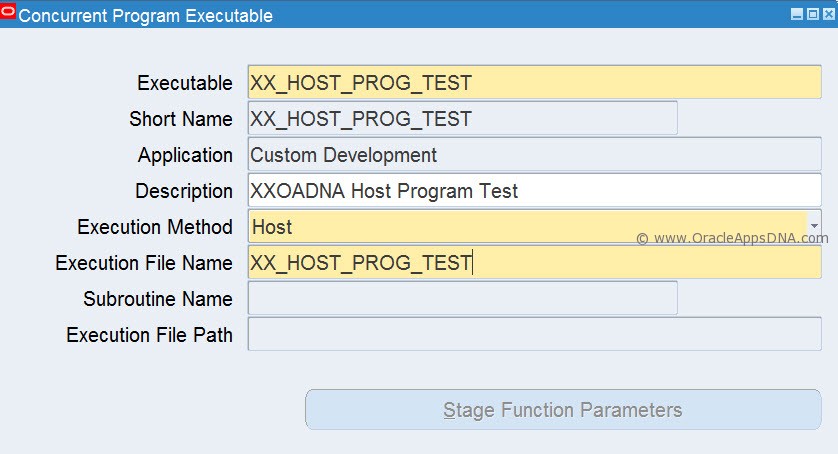Viewport: 838px width, 454px height.
Task: Click the Execution File Path label
Action: (150, 335)
